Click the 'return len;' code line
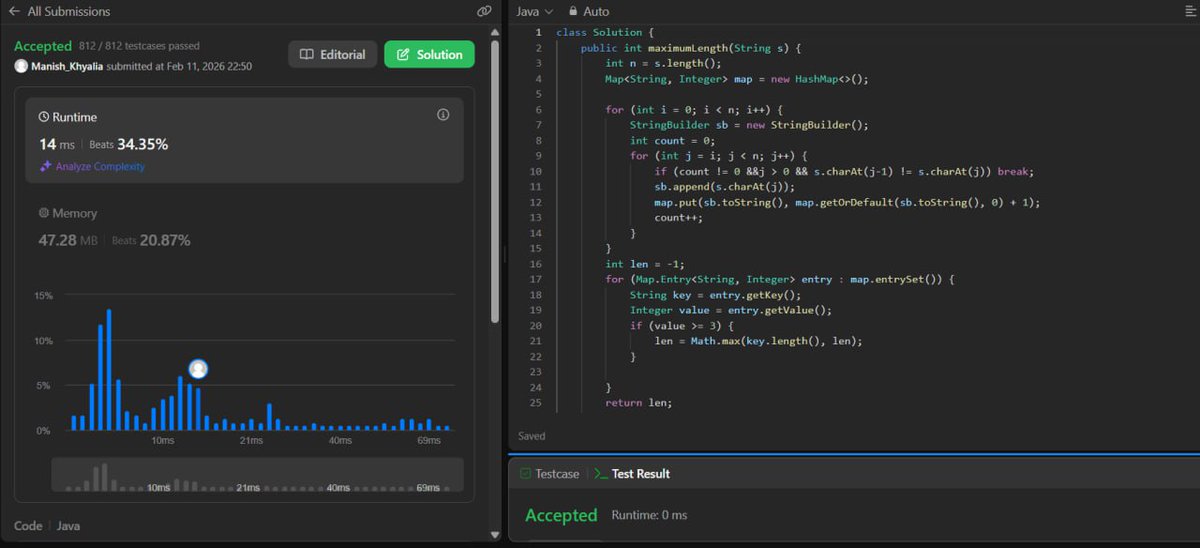Viewport: 1200px width, 548px height. pyautogui.click(x=639, y=402)
